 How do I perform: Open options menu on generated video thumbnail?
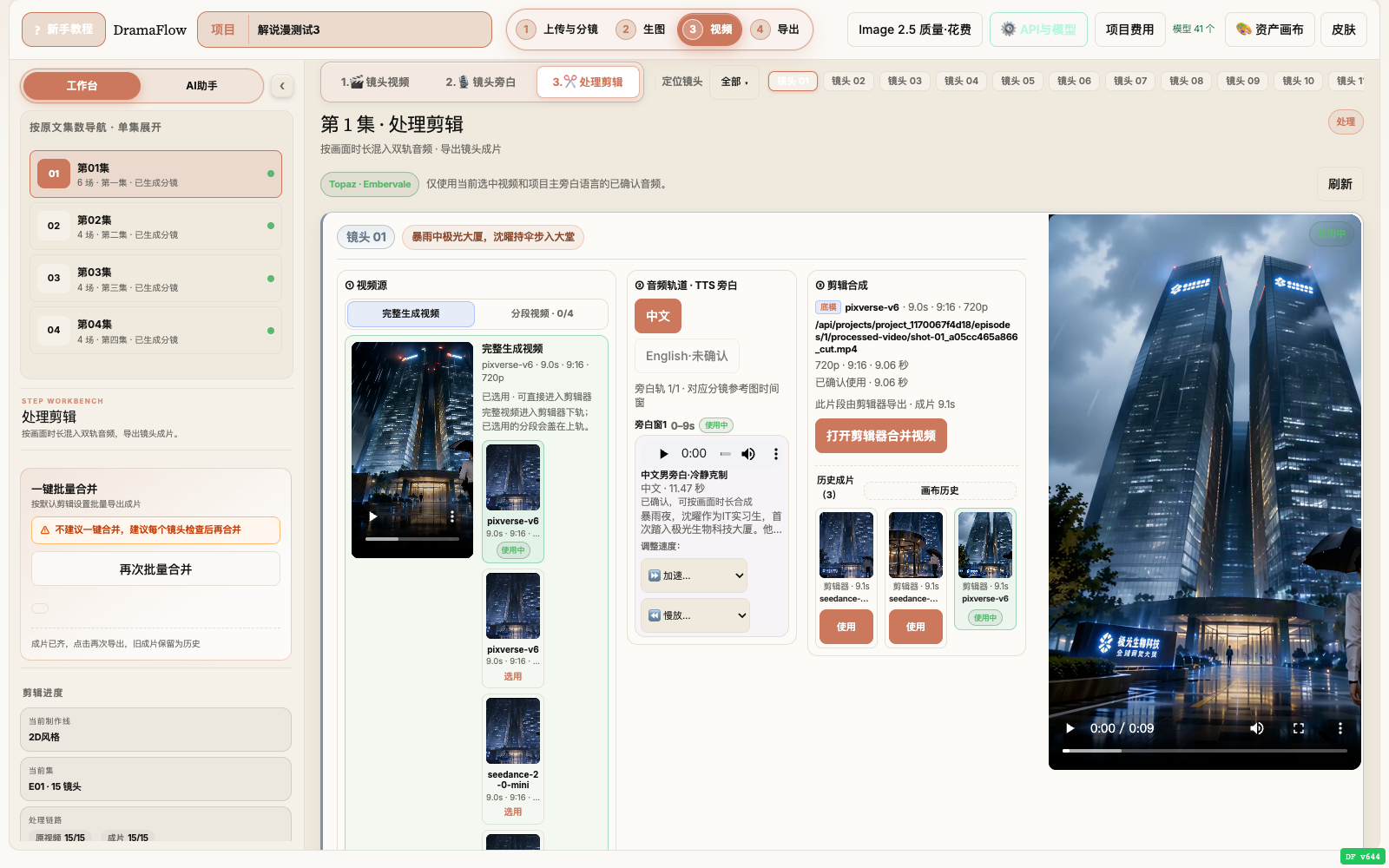(x=451, y=516)
